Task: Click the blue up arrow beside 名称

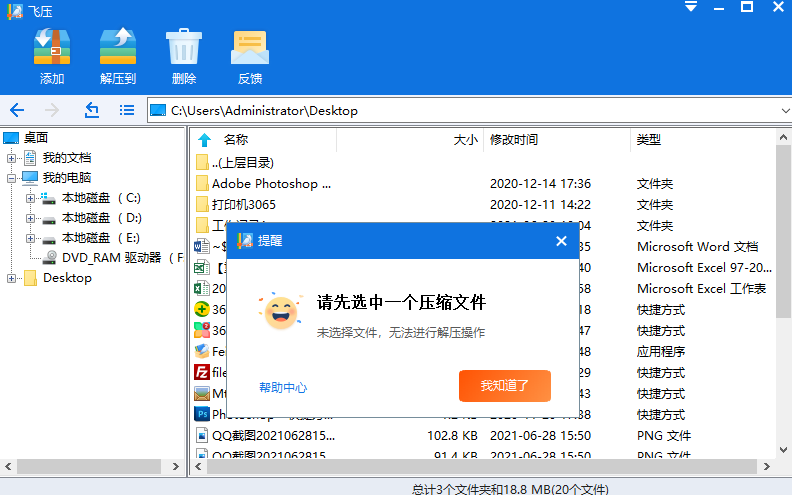Action: 205,140
